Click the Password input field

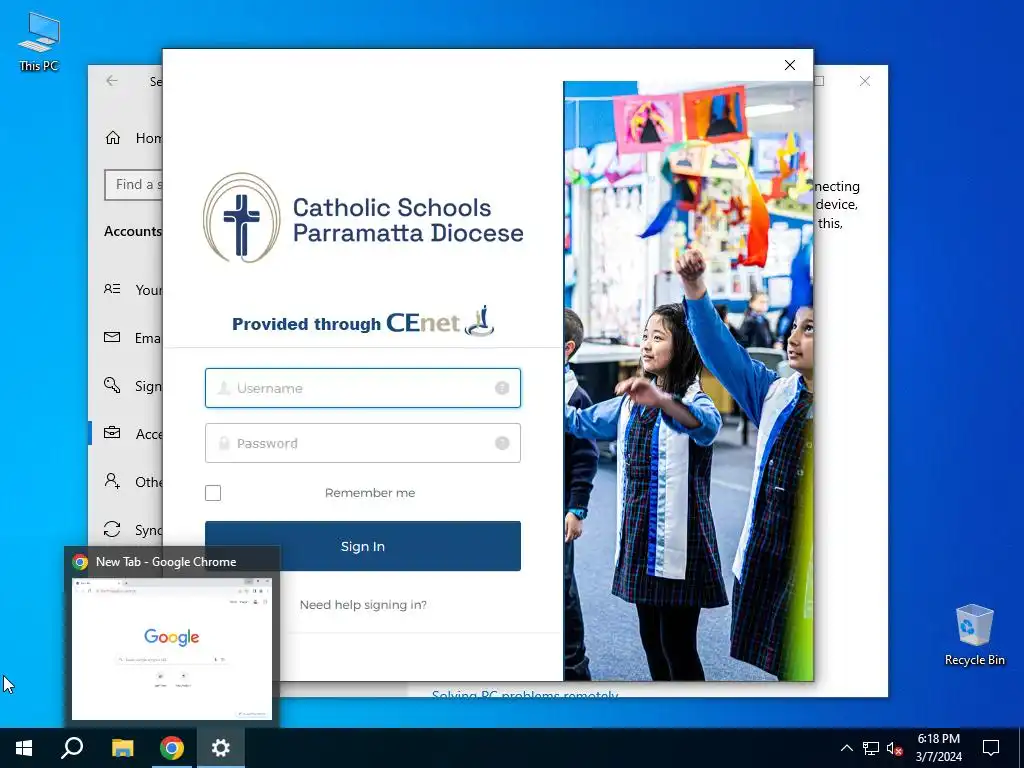tap(362, 443)
